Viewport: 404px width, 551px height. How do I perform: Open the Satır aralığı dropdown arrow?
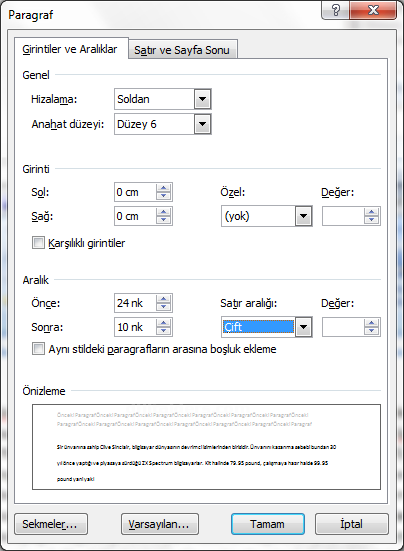[304, 327]
